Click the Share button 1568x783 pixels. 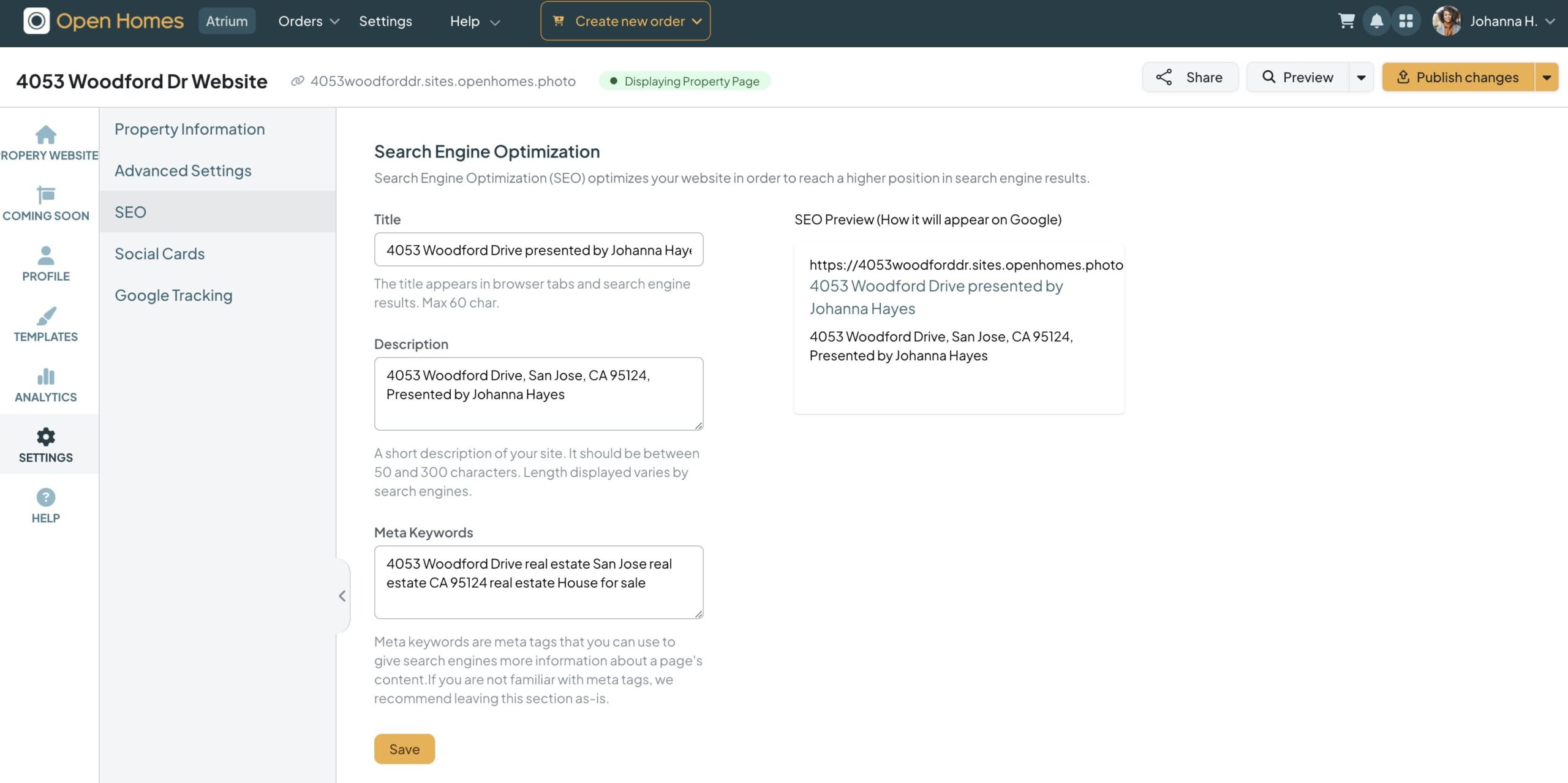pos(1189,77)
